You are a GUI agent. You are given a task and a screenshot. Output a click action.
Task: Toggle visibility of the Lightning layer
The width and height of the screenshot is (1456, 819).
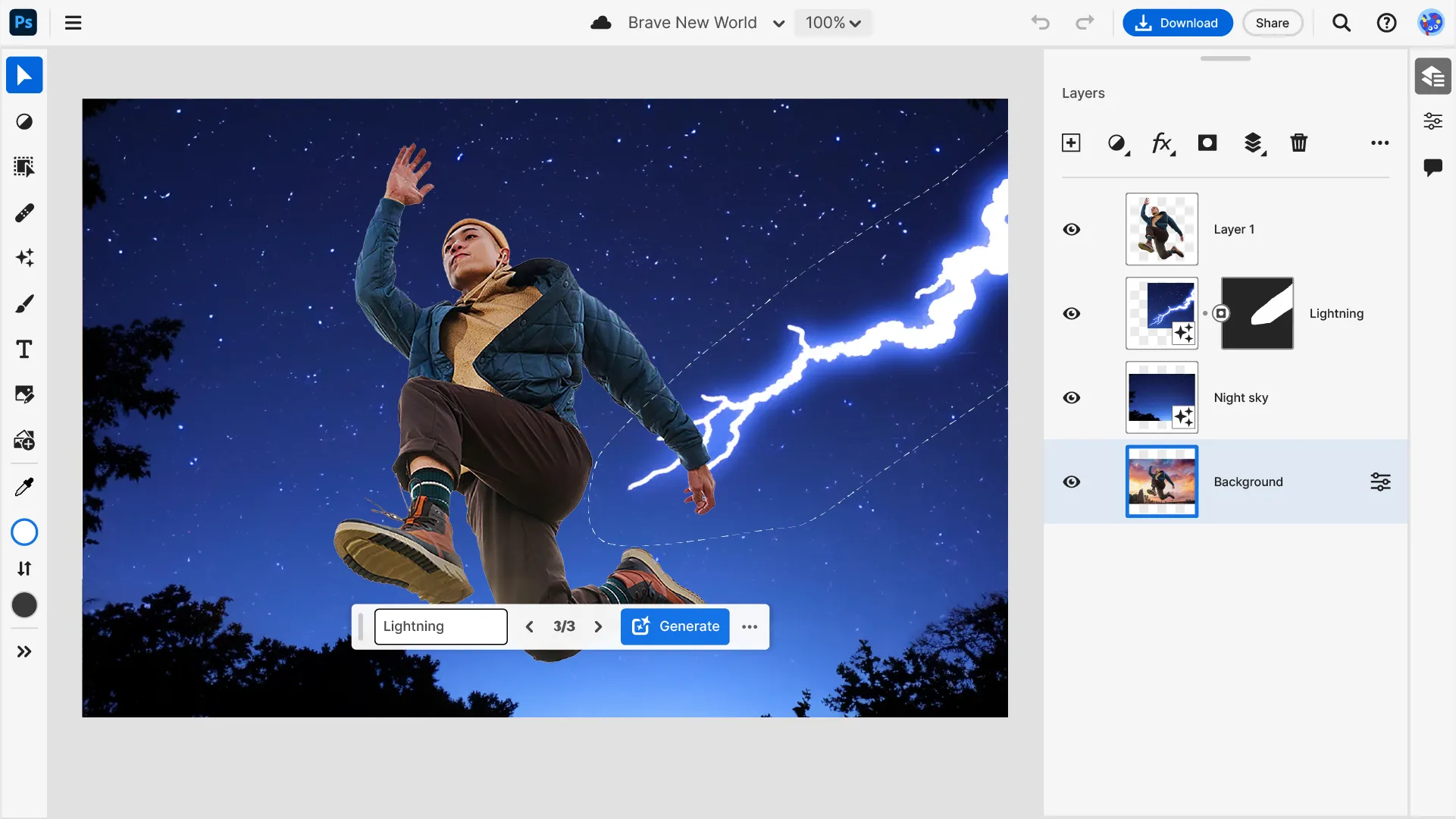pos(1072,313)
